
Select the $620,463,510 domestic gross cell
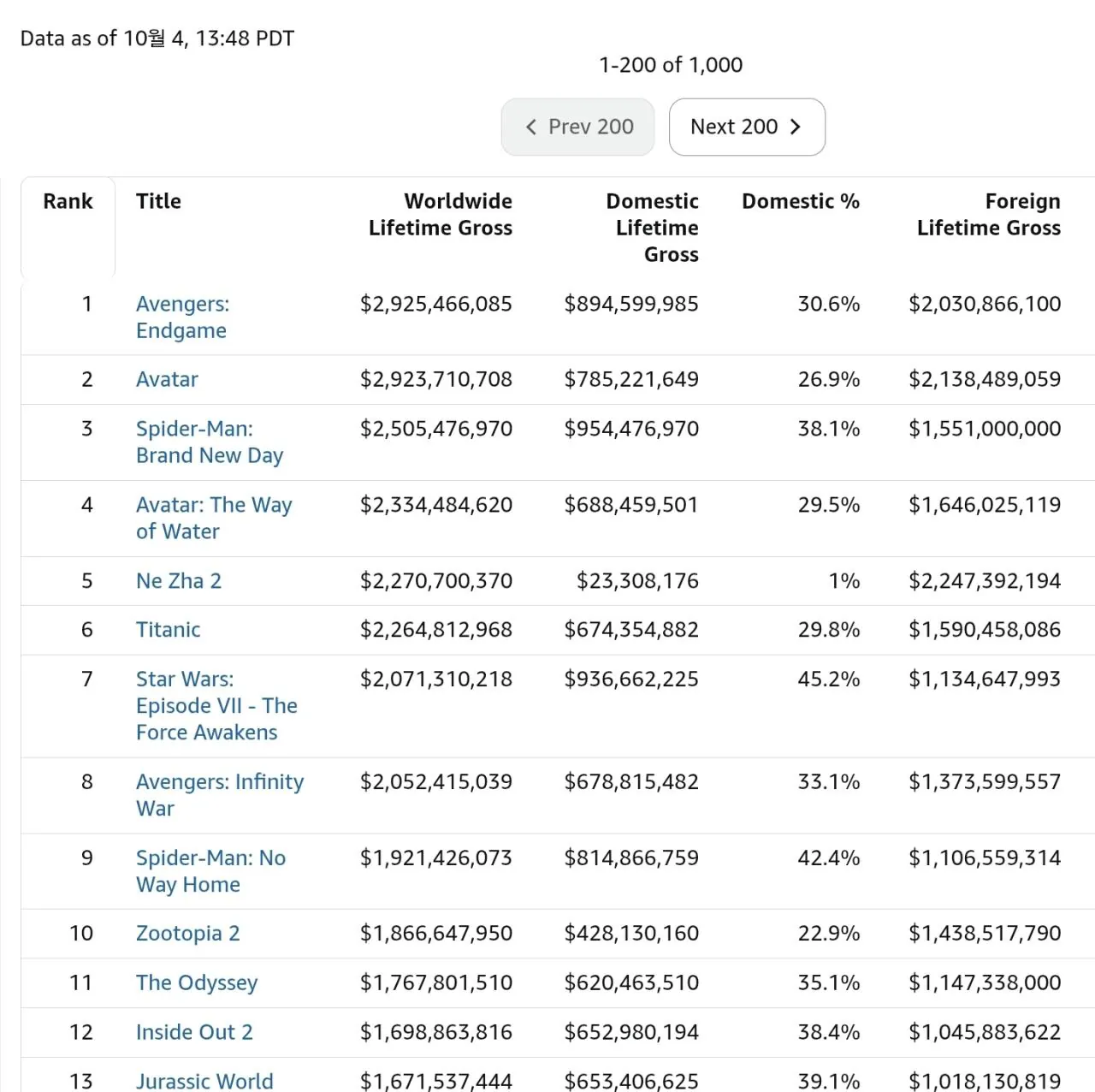[x=631, y=983]
